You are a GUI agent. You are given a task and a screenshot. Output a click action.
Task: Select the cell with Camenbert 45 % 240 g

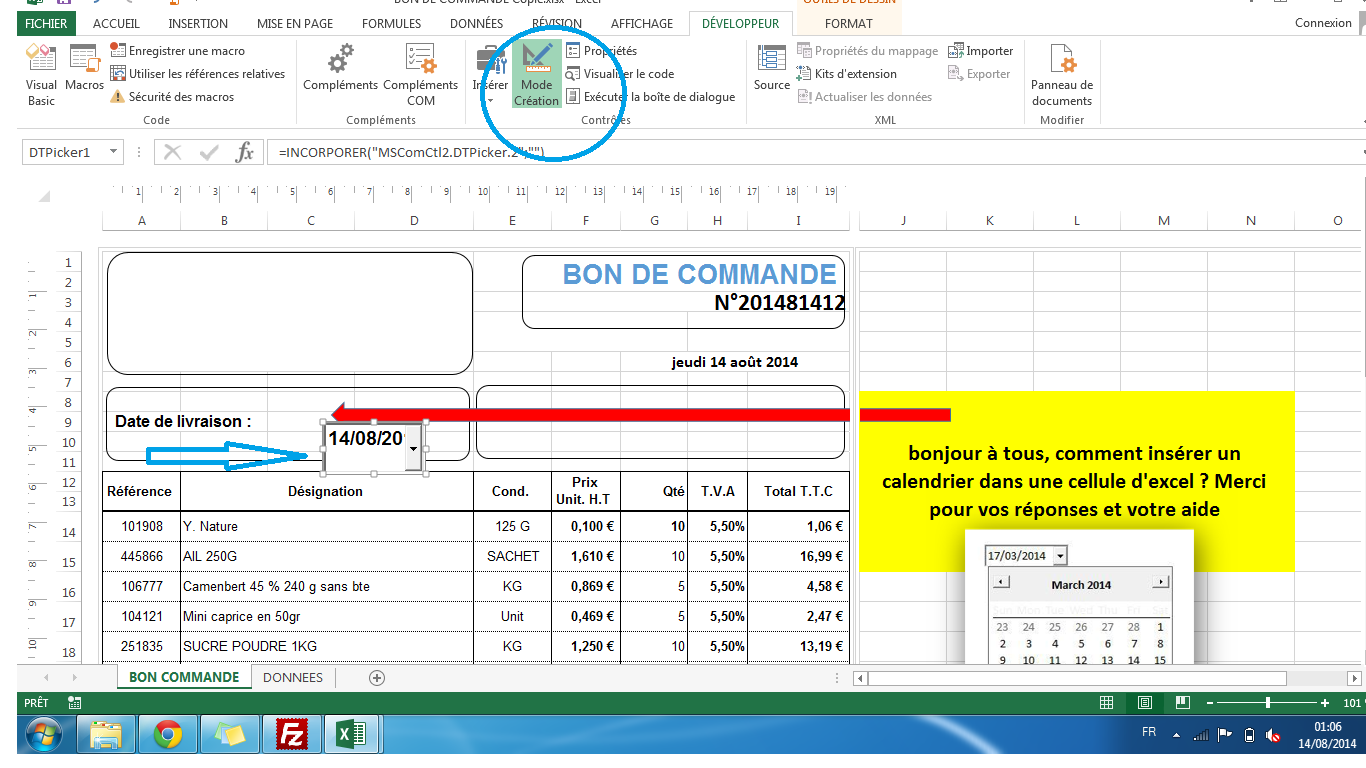[326, 586]
